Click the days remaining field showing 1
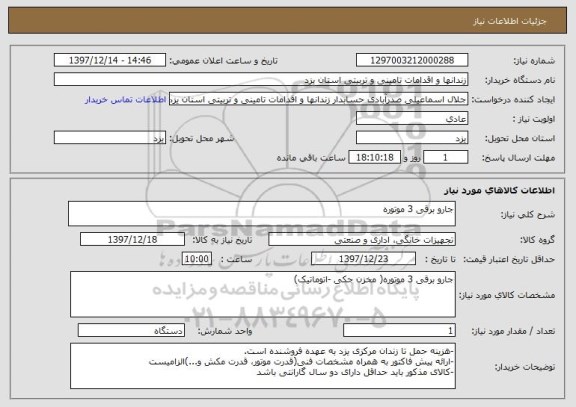 point(446,158)
